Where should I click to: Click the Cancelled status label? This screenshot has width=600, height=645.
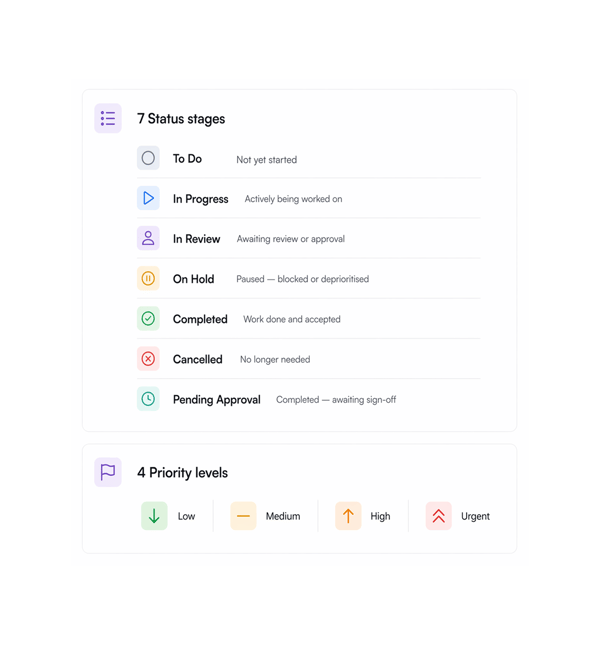(198, 360)
